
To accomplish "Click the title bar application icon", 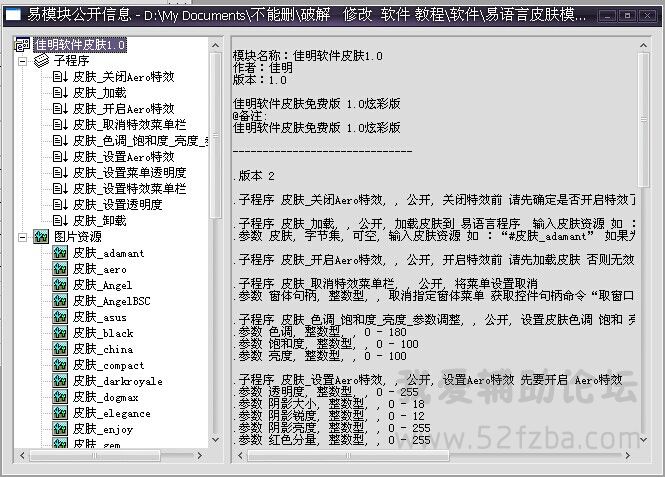I will pos(13,15).
